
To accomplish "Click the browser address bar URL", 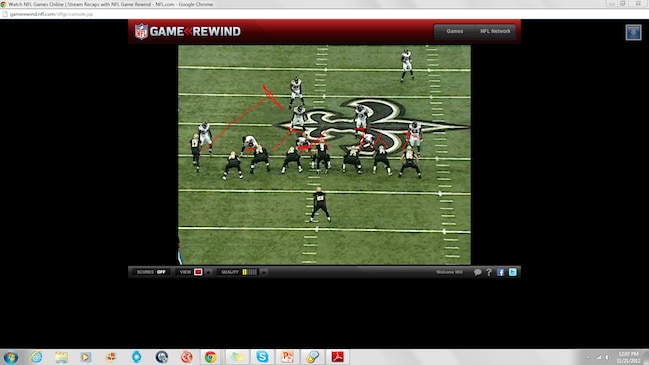I will pos(51,14).
